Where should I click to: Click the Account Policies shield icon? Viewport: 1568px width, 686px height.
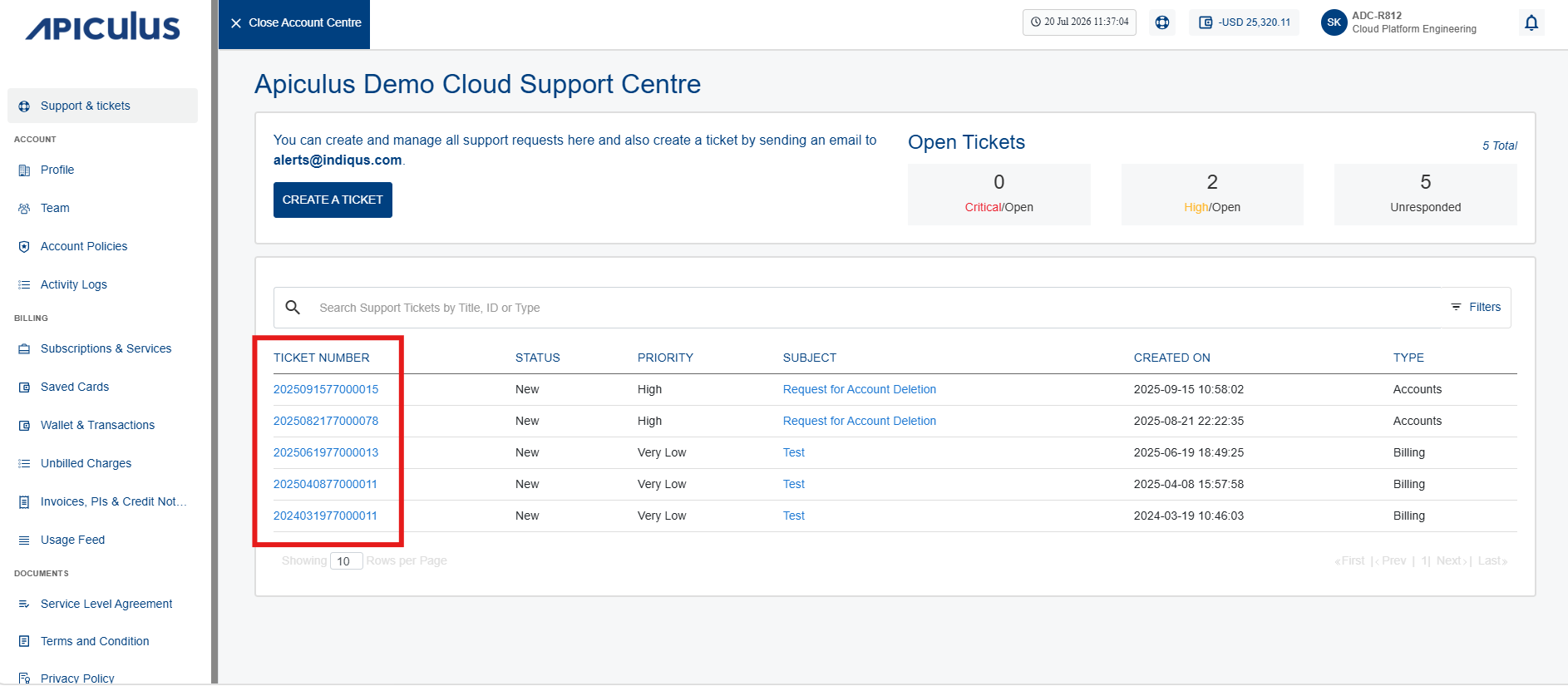(x=24, y=247)
